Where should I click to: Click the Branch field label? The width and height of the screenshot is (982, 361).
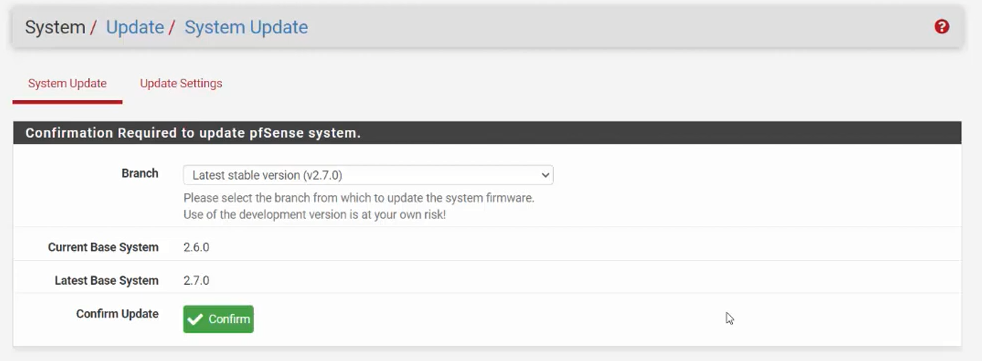140,174
